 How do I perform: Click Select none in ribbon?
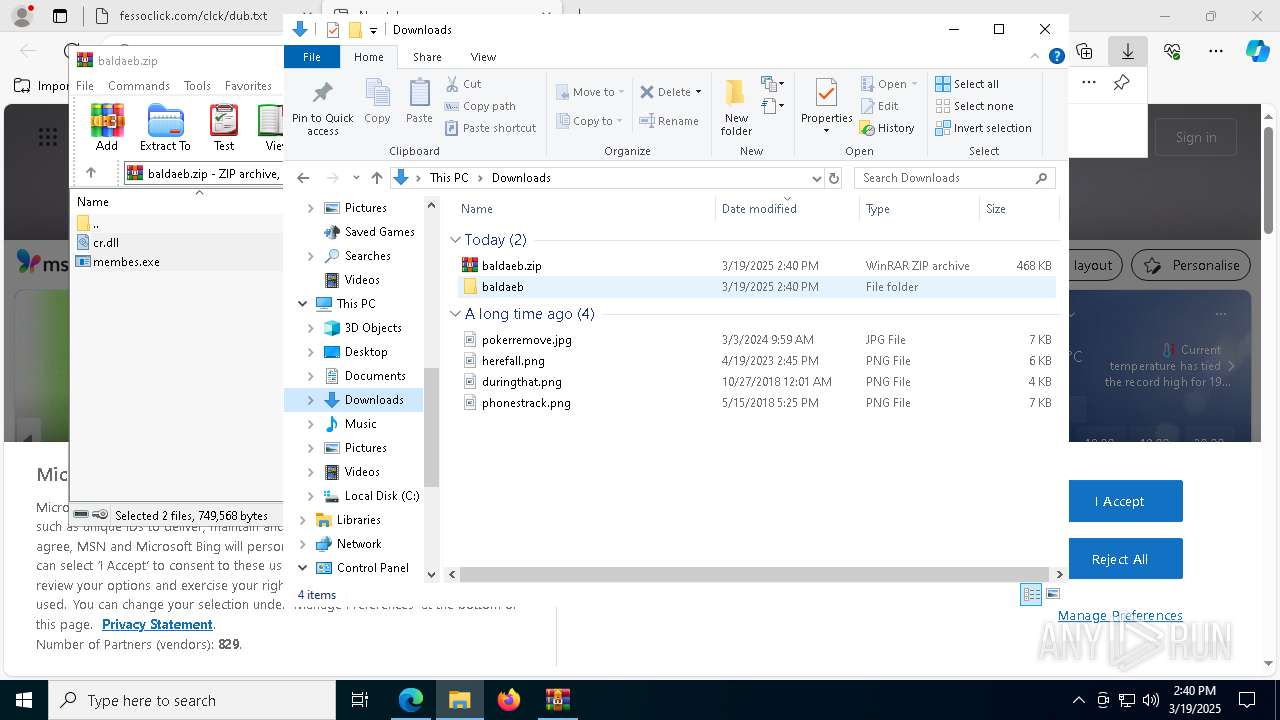[x=974, y=106]
